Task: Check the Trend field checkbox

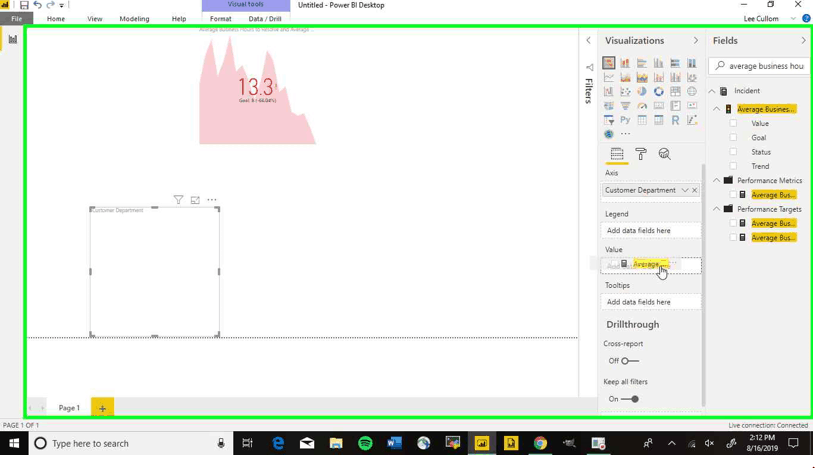Action: (733, 166)
